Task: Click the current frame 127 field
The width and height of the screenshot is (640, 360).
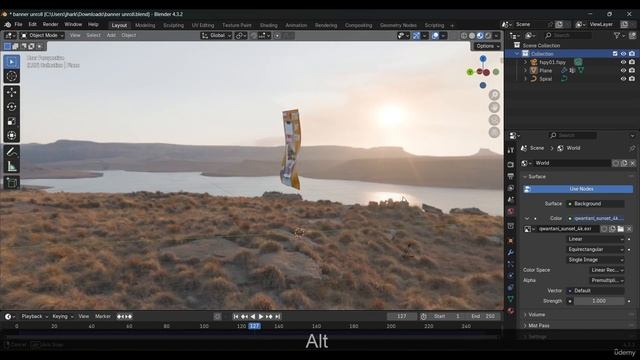Action: coord(402,316)
